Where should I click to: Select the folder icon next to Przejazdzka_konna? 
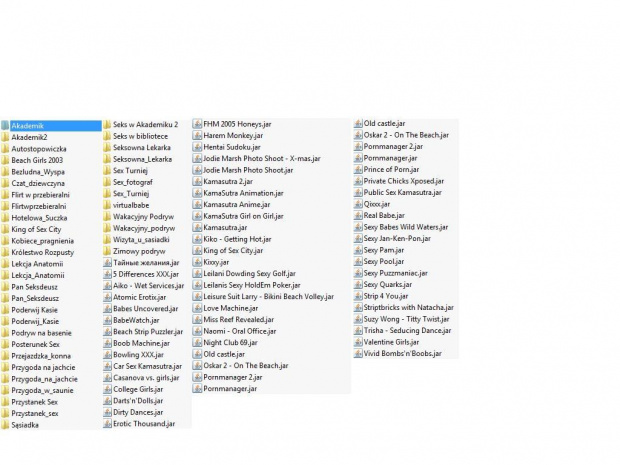pos(5,356)
